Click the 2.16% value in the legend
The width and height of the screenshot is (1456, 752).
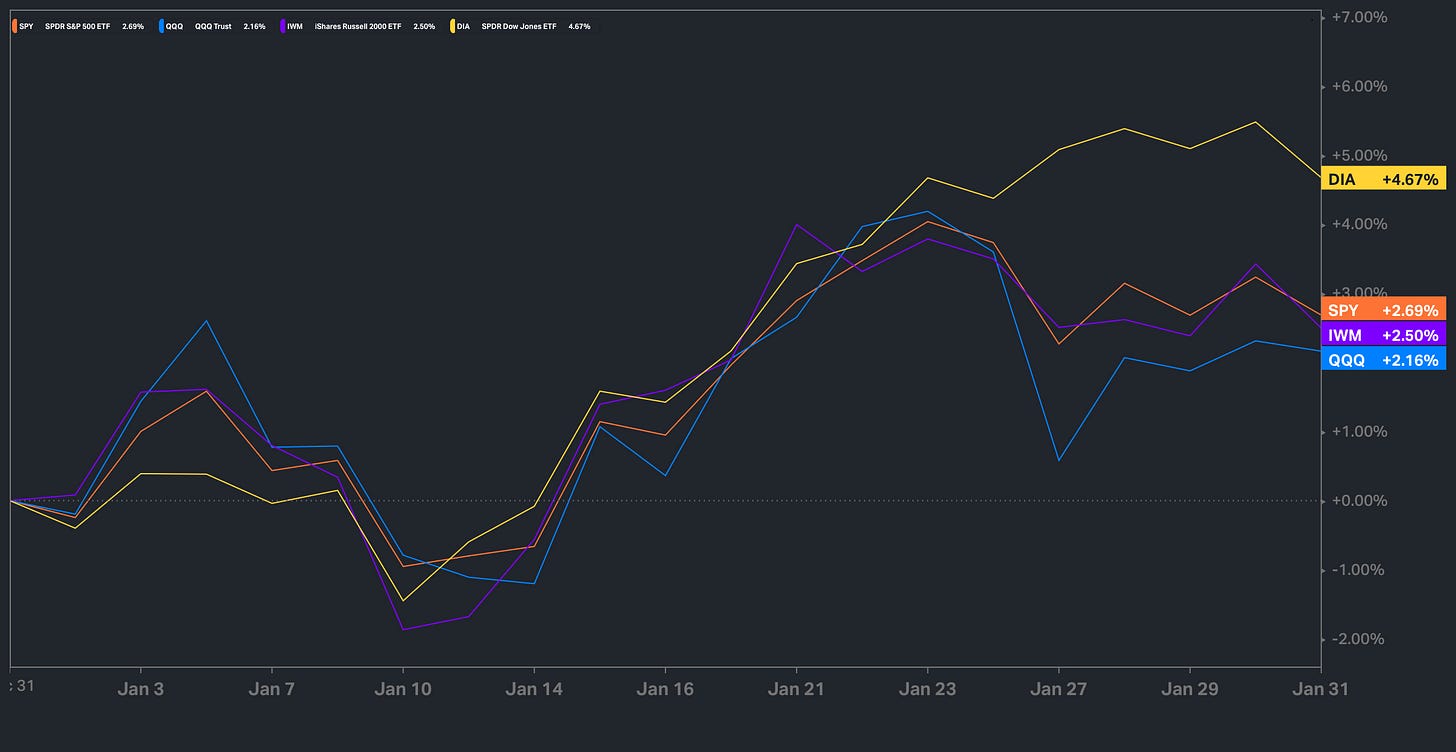[254, 26]
